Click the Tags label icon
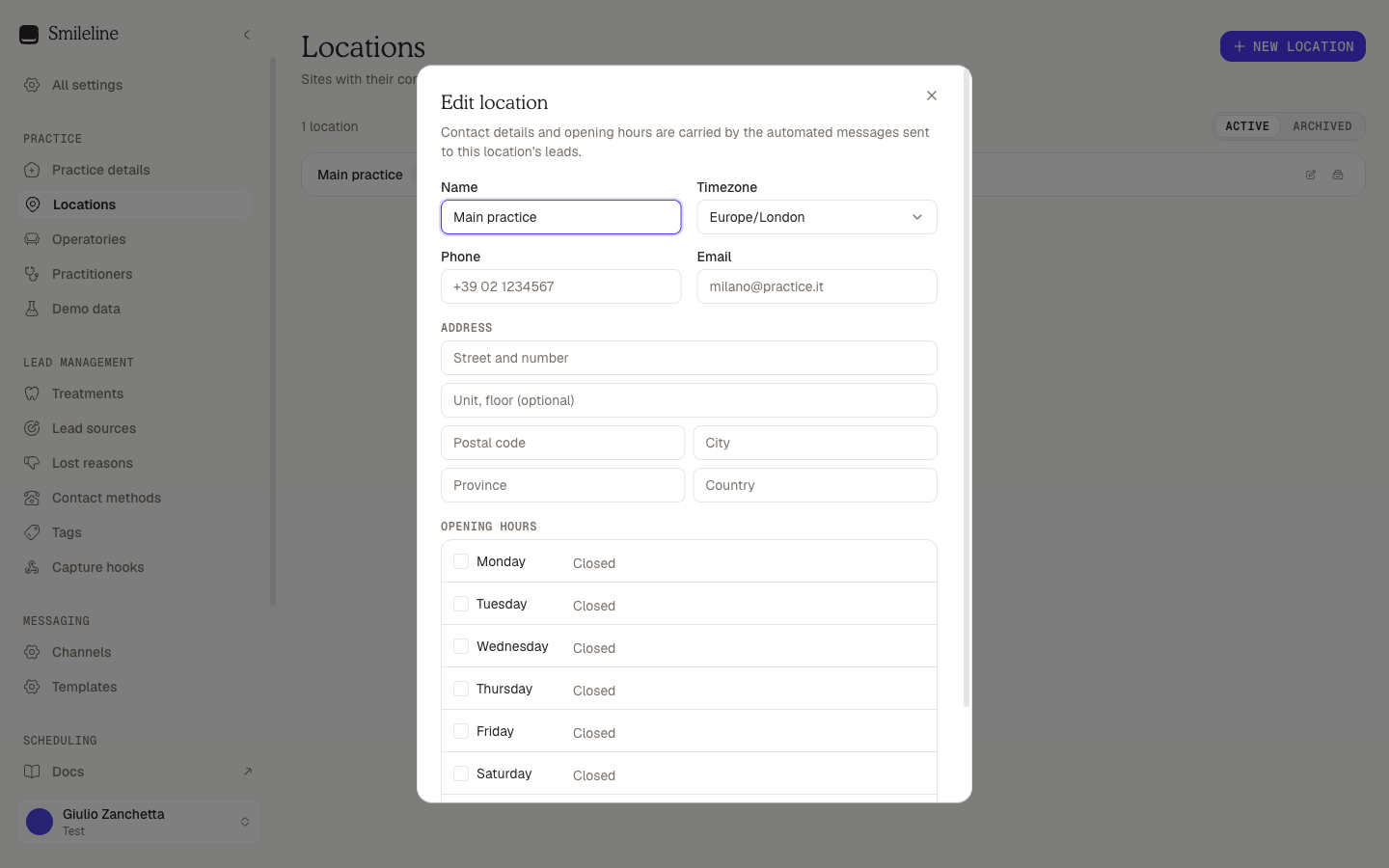 coord(32,532)
